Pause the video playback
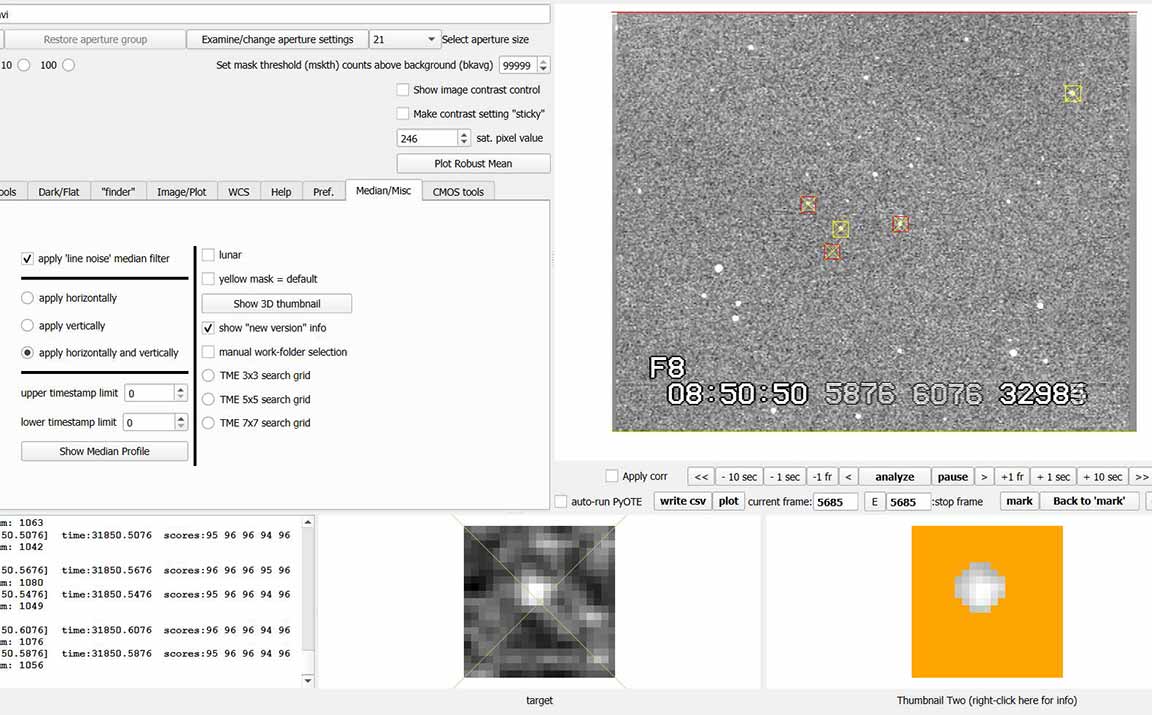Image resolution: width=1152 pixels, height=715 pixels. pyautogui.click(x=953, y=477)
